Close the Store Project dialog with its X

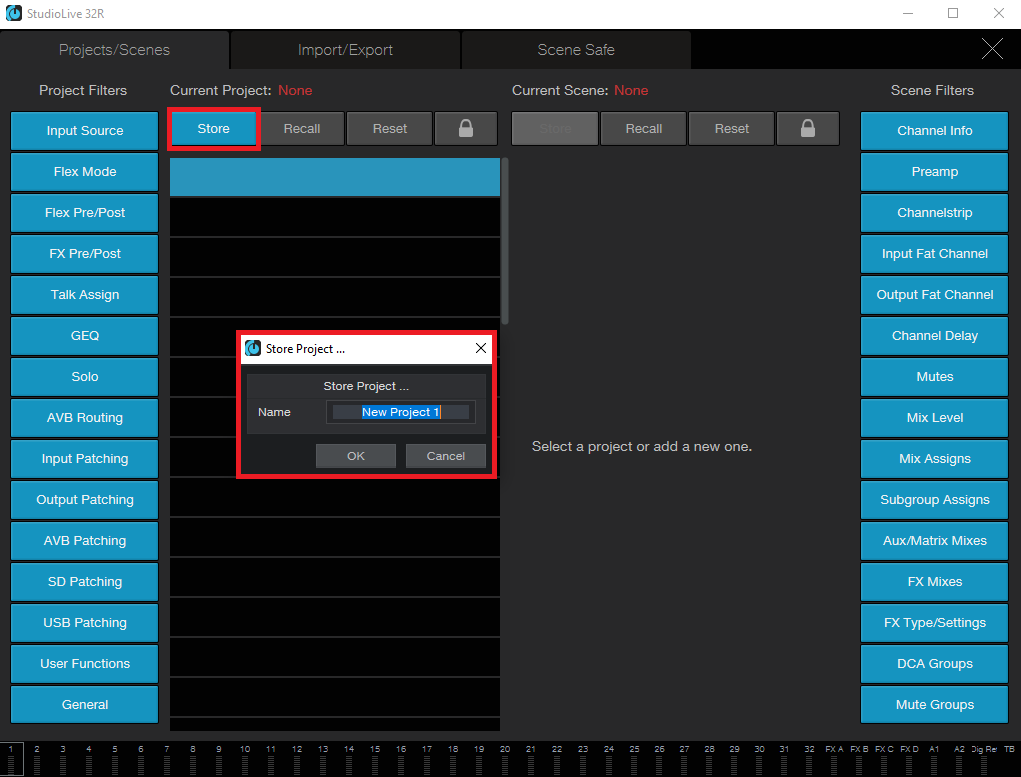point(481,348)
